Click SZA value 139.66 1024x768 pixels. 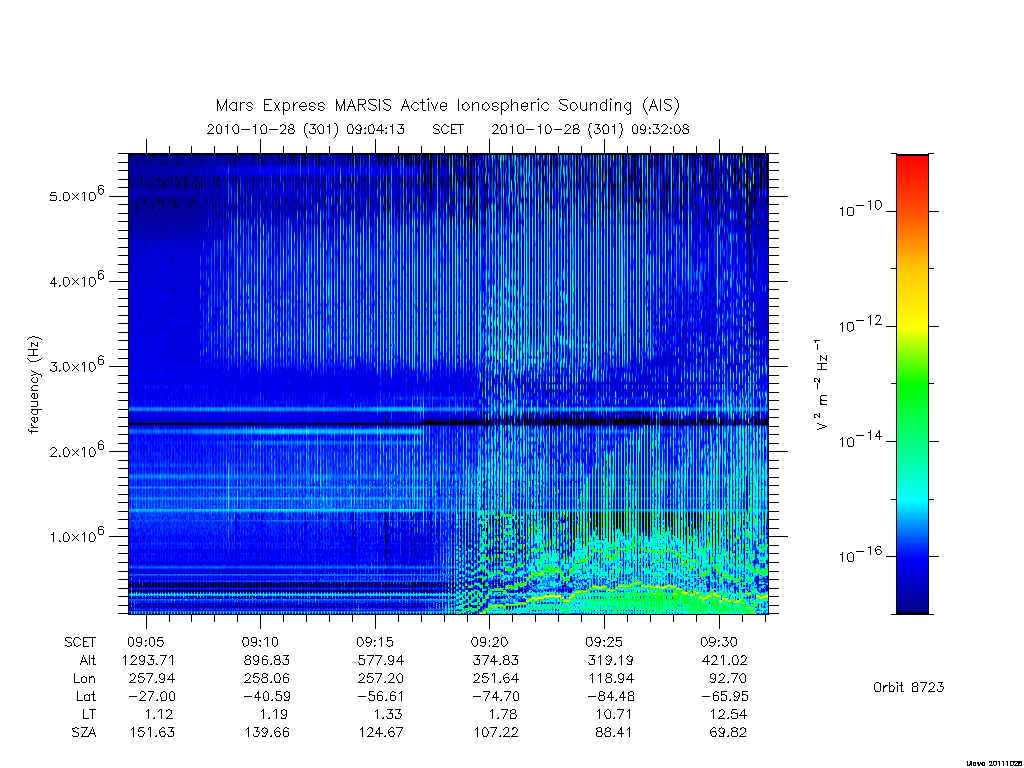click(266, 733)
